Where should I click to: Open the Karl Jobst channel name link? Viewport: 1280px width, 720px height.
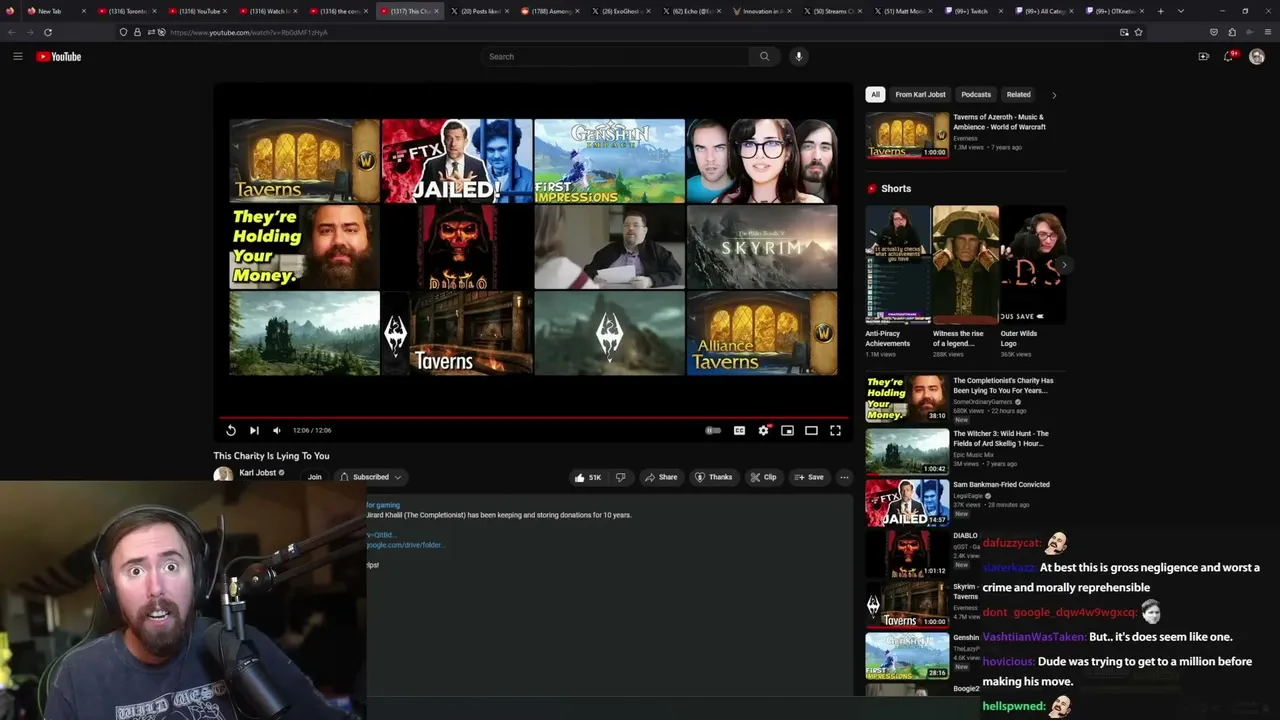(x=257, y=473)
